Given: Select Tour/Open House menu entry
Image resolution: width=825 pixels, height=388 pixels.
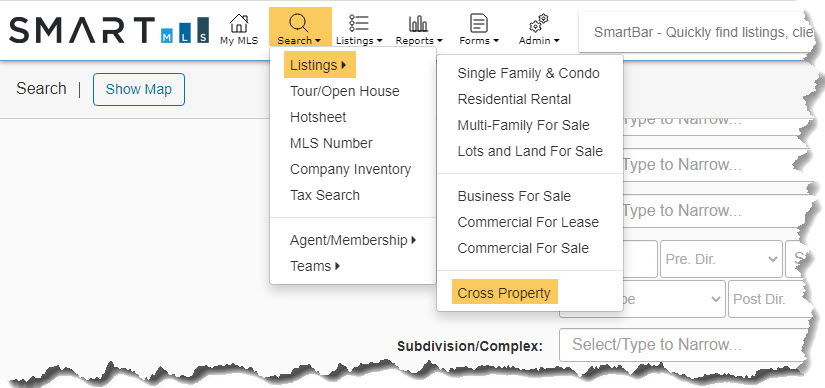Looking at the screenshot, I should click(x=345, y=91).
